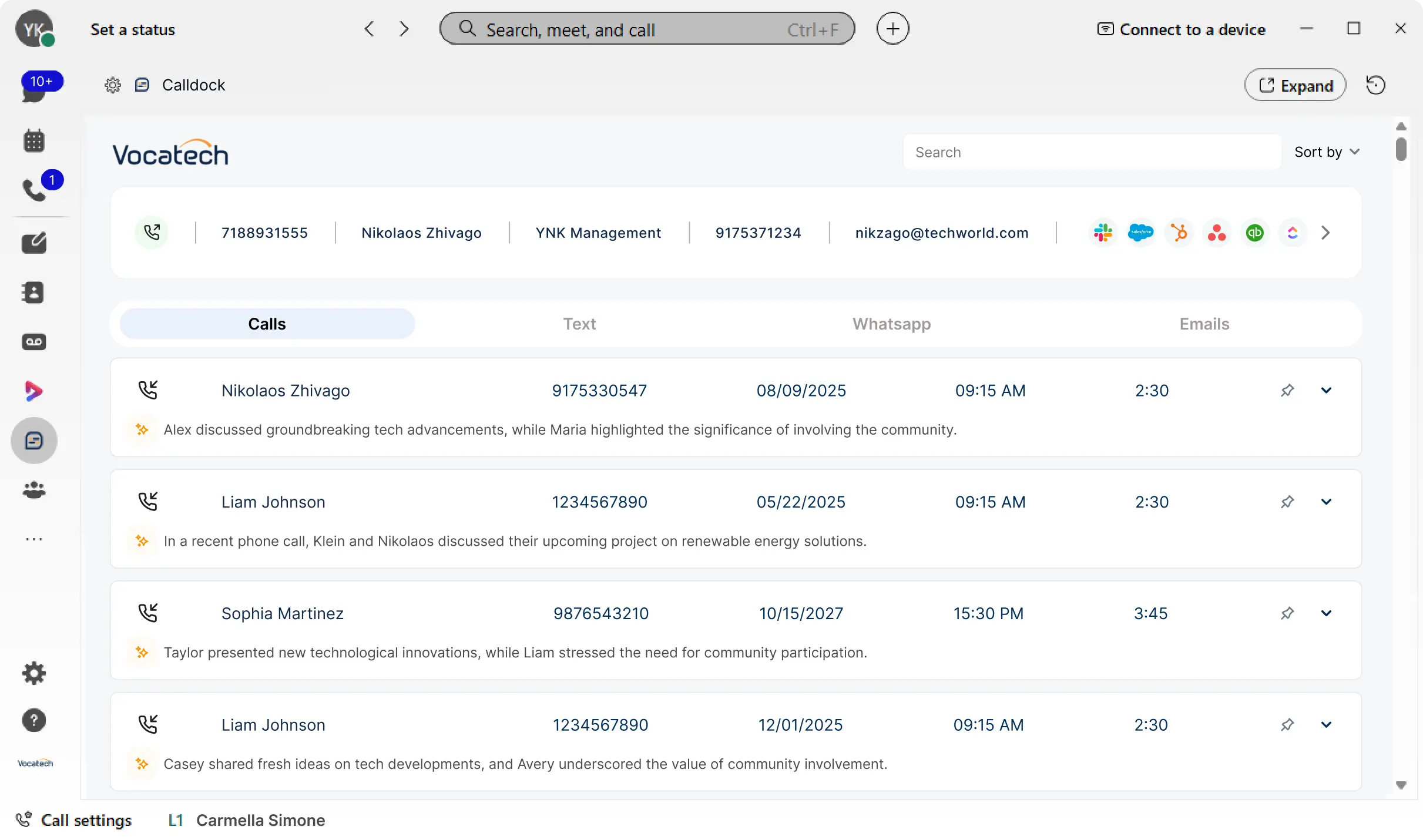
Task: Switch to the Emails tab
Action: click(x=1204, y=324)
